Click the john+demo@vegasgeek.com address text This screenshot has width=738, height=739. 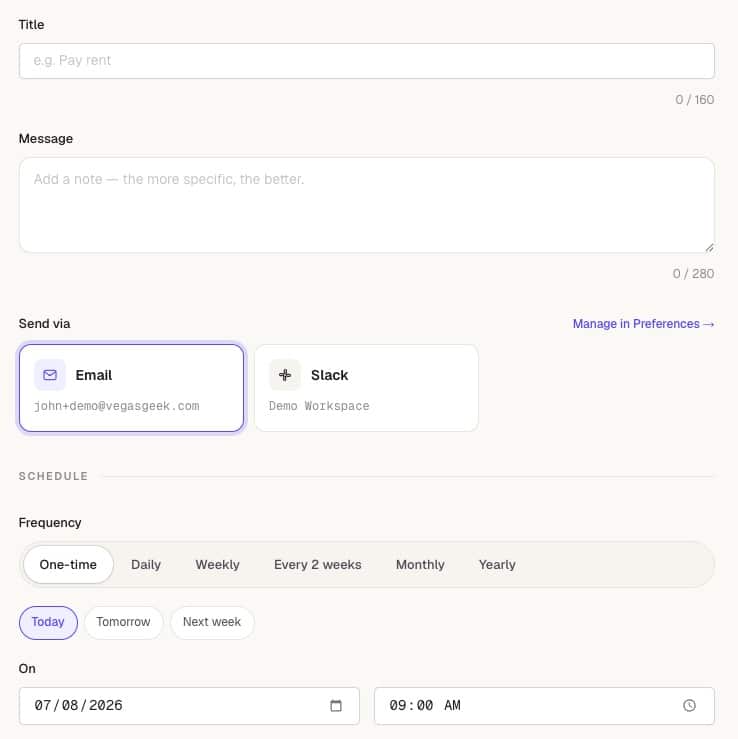click(x=116, y=406)
